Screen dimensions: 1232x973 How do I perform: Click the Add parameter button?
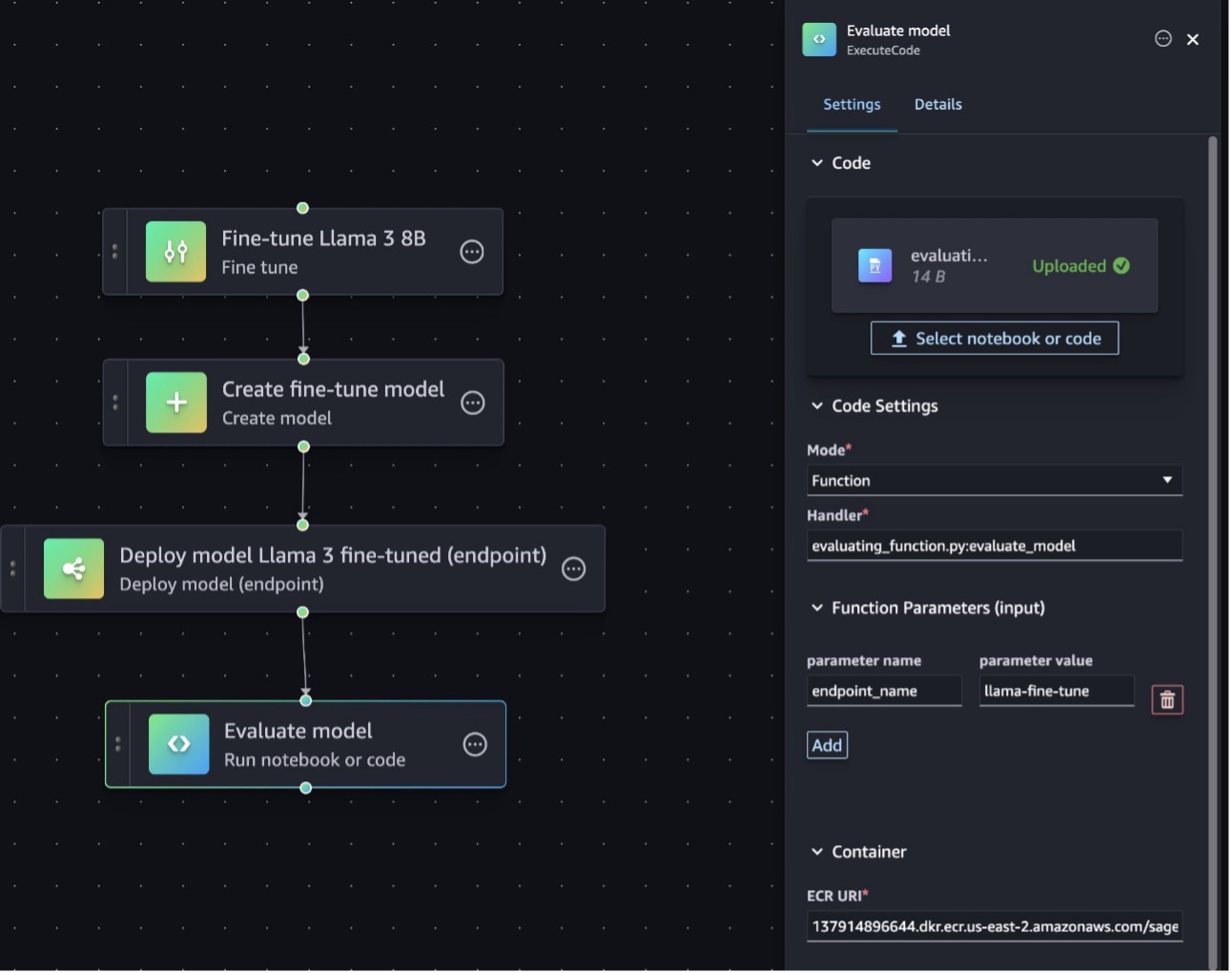point(828,746)
